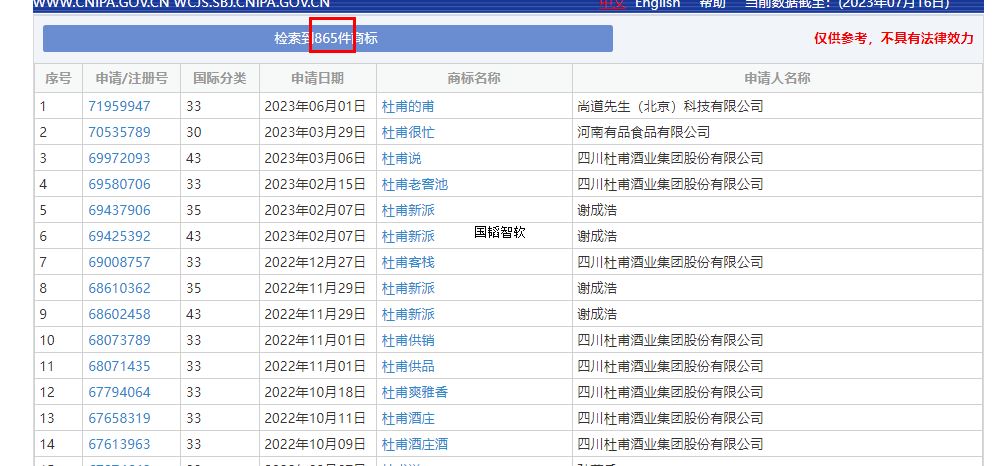Open 杜甫新派 link in row 5
This screenshot has height=466, width=1002.
(408, 210)
